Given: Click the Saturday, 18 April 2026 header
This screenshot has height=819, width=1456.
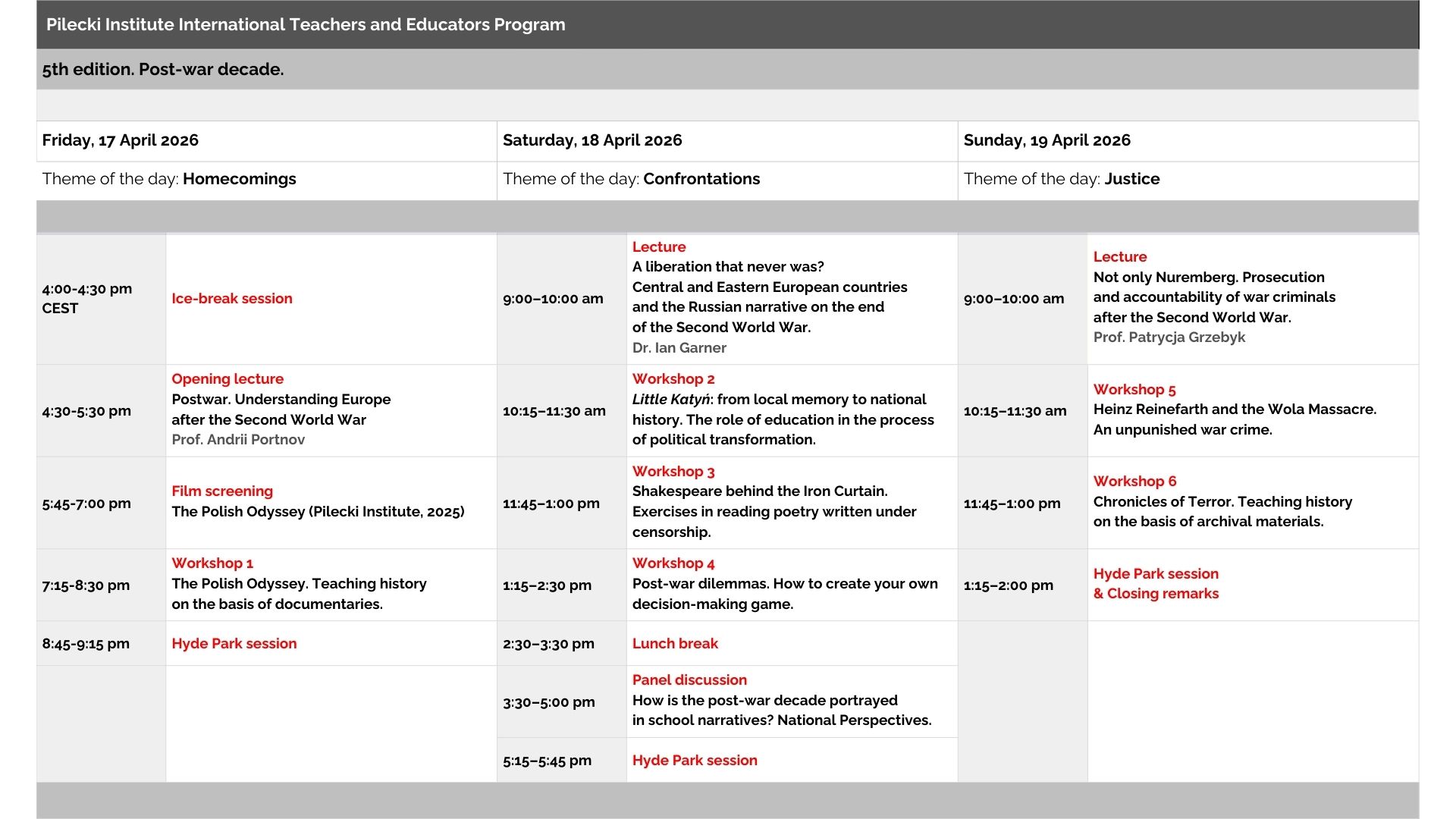Looking at the screenshot, I should [592, 140].
